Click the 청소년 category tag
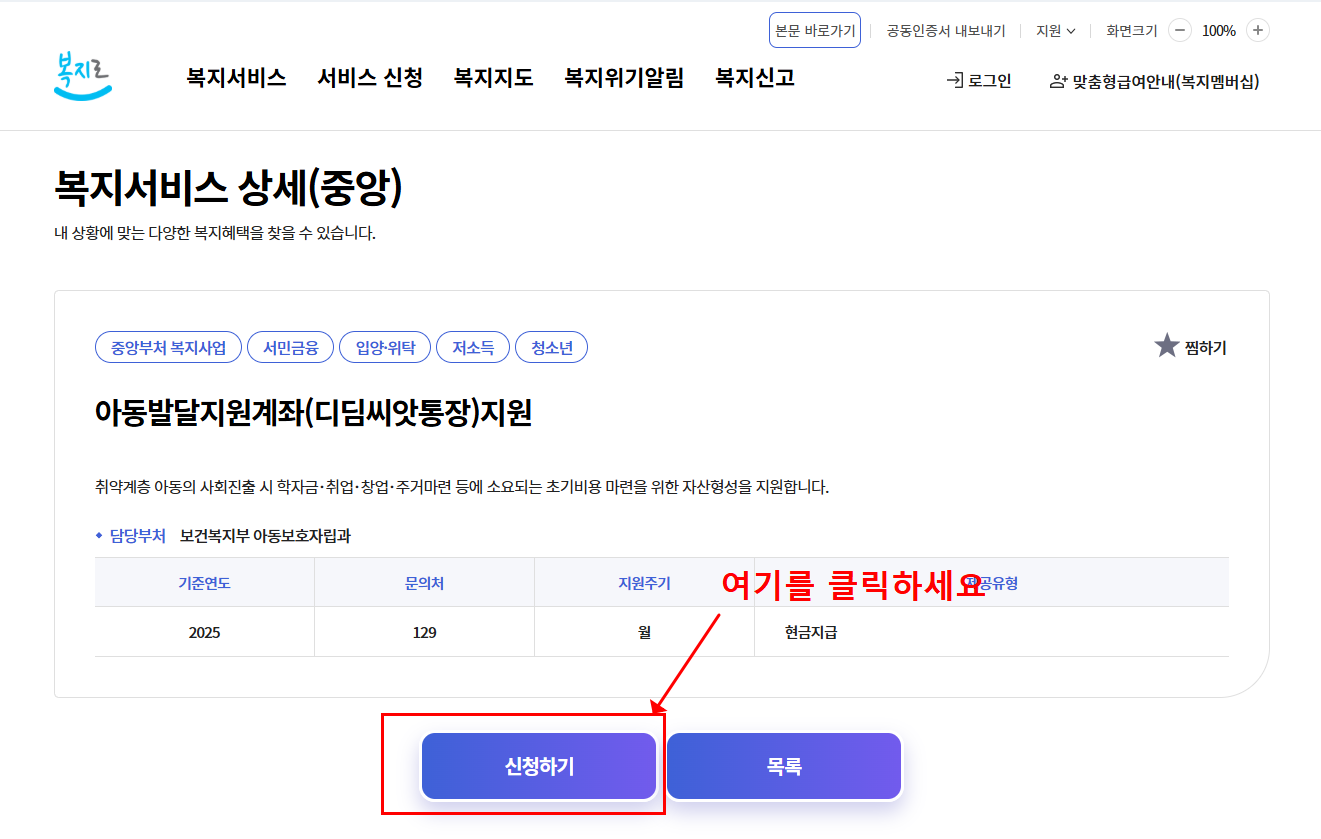 click(x=551, y=346)
